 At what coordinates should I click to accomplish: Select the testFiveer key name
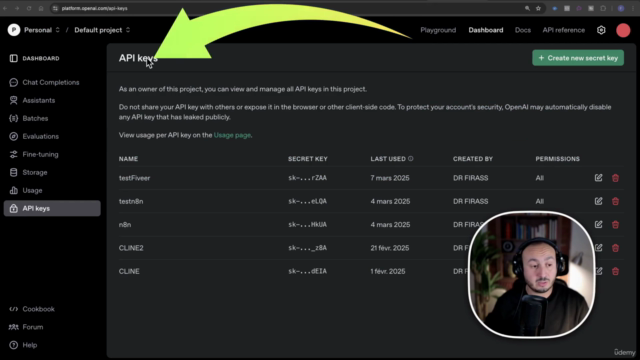pyautogui.click(x=134, y=178)
